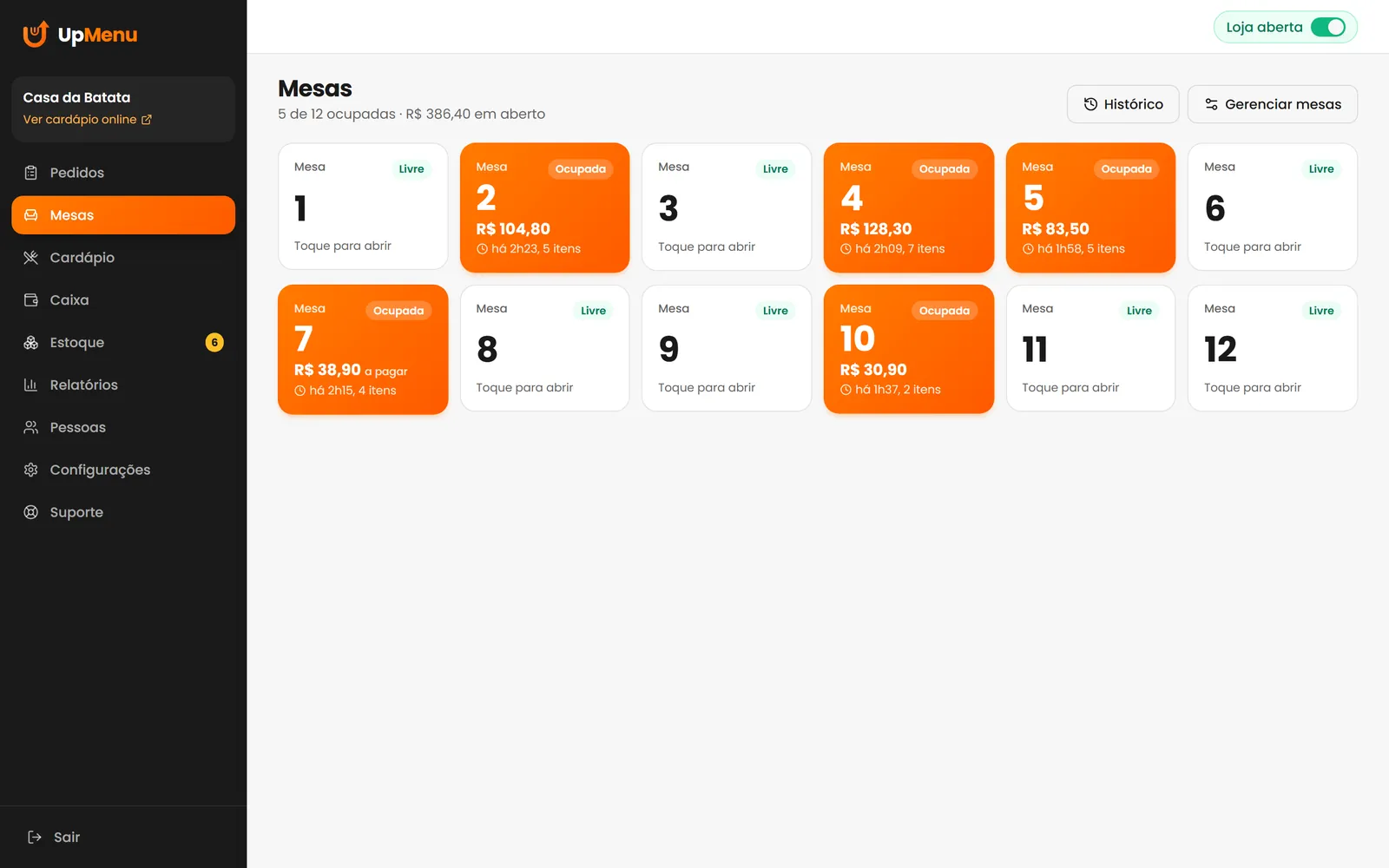1389x868 pixels.
Task: Click the clock icon on Mesa 10 card
Action: click(846, 390)
